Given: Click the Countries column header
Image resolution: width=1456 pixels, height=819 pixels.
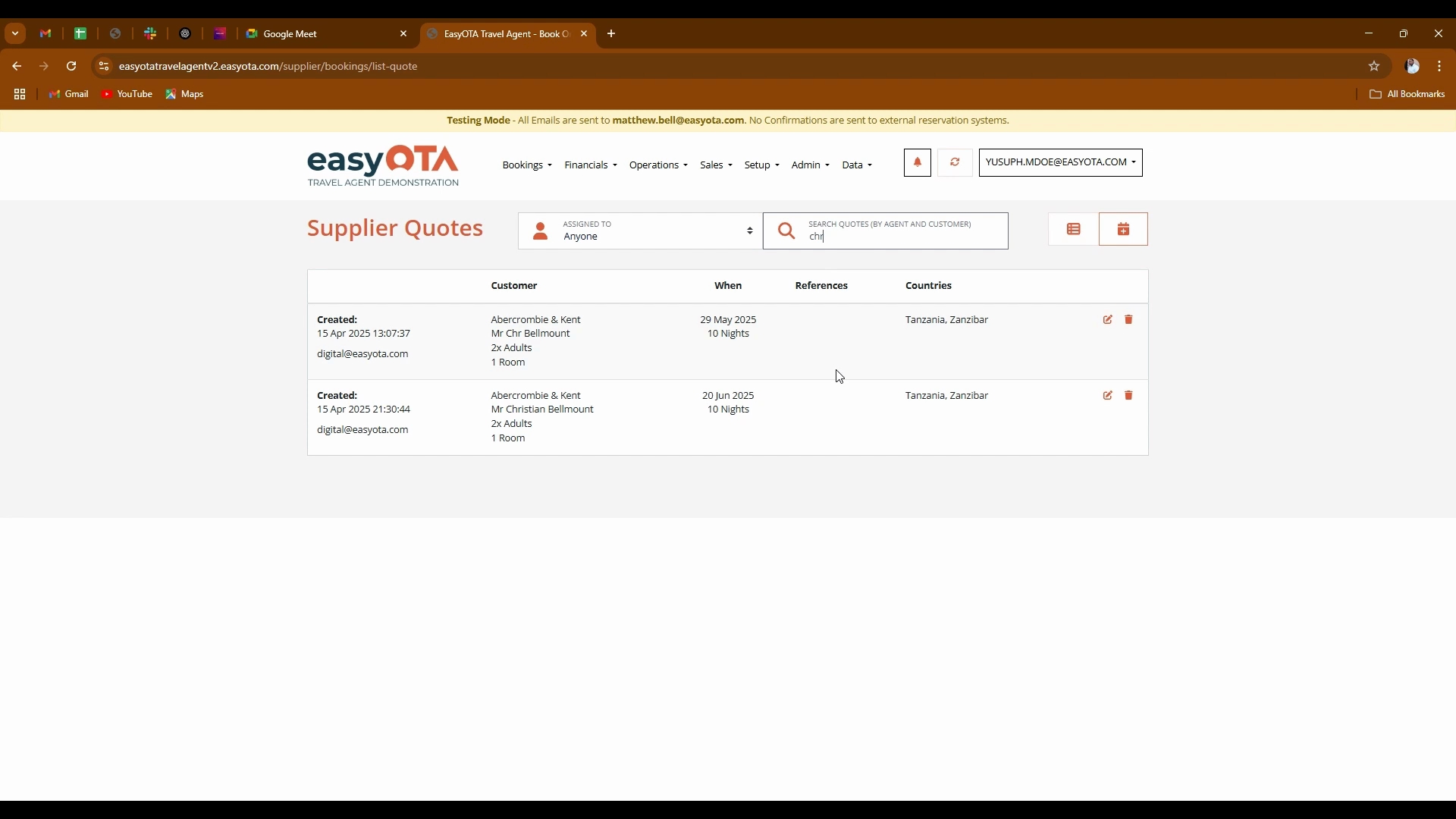Looking at the screenshot, I should click(928, 286).
